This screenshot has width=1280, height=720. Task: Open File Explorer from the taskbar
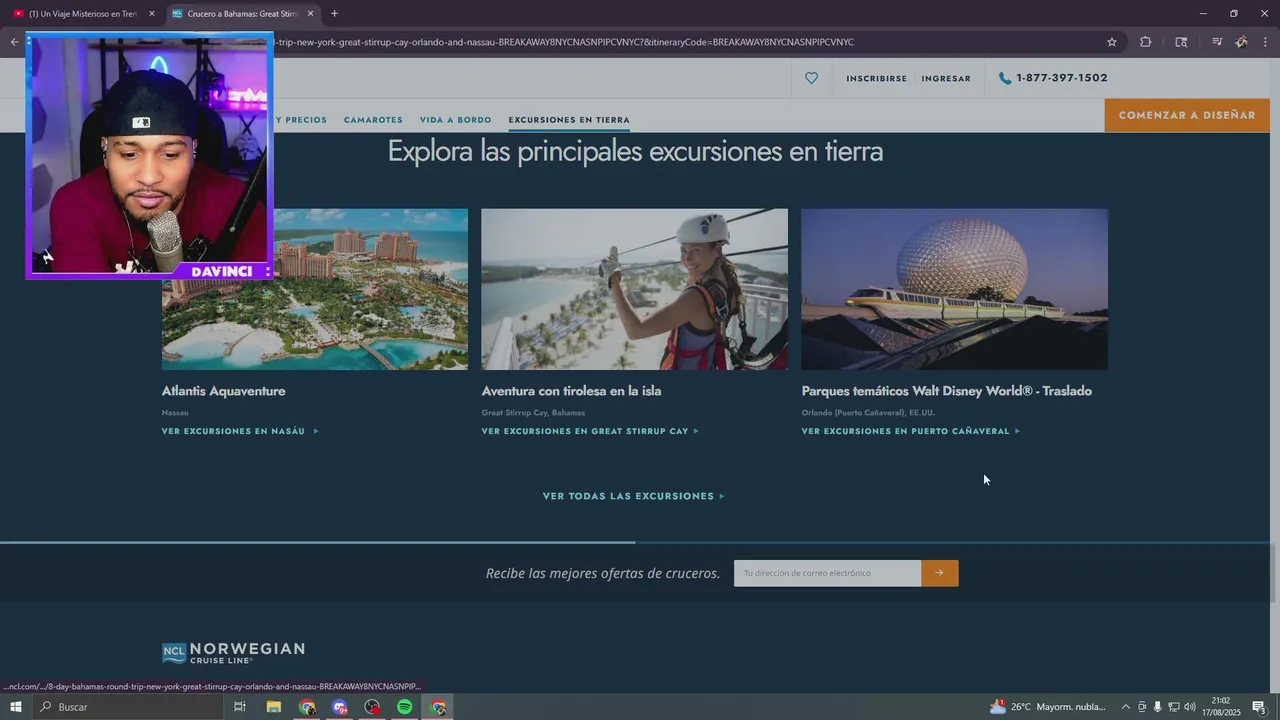[x=273, y=707]
